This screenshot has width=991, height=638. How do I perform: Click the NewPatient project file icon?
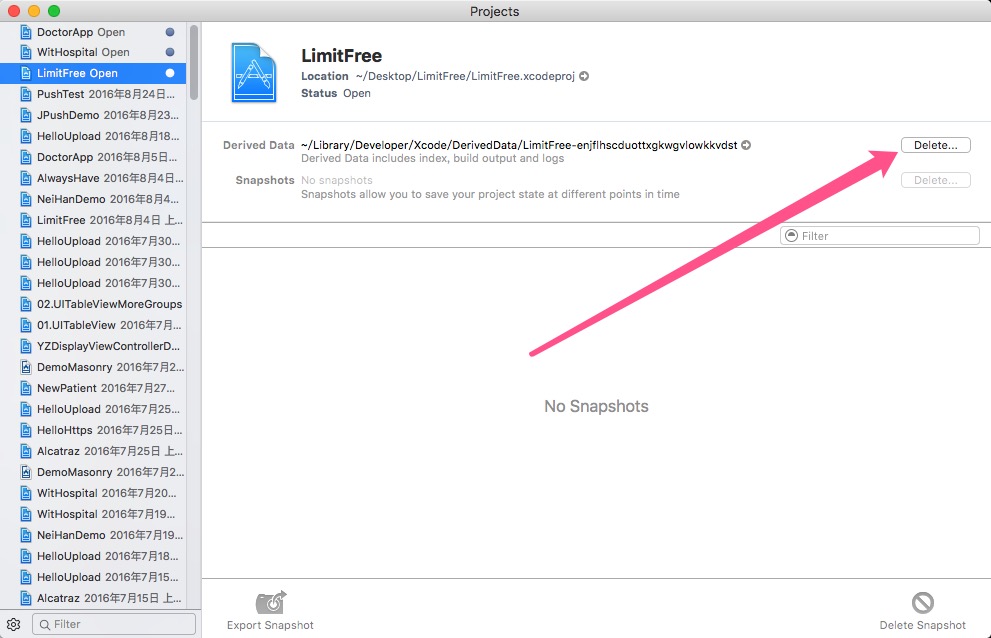(x=26, y=388)
